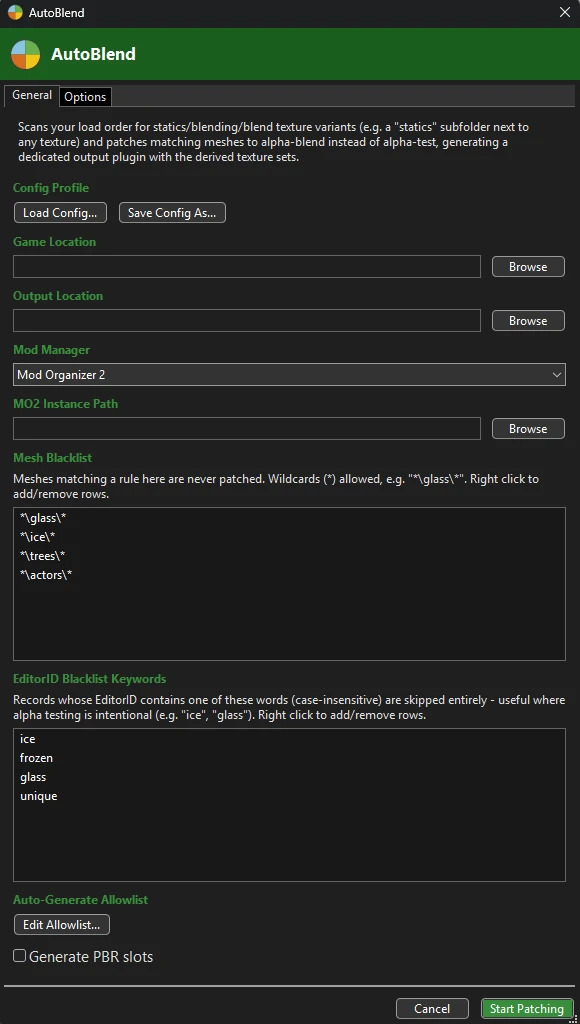Click the Cancel button
Viewport: 580px width, 1024px height.
(432, 1009)
